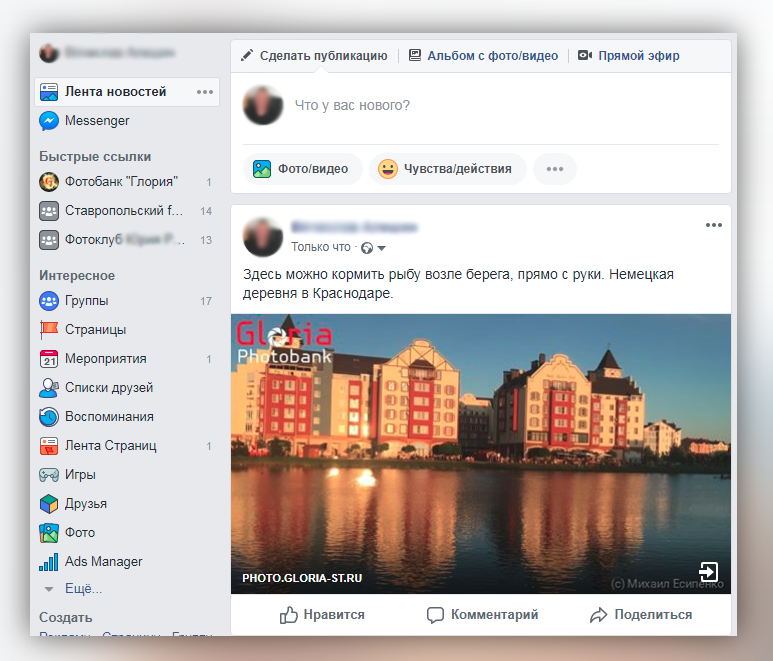This screenshot has height=661, width=773.
Task: Select the Сделать публикацию tab
Action: pyautogui.click(x=315, y=56)
